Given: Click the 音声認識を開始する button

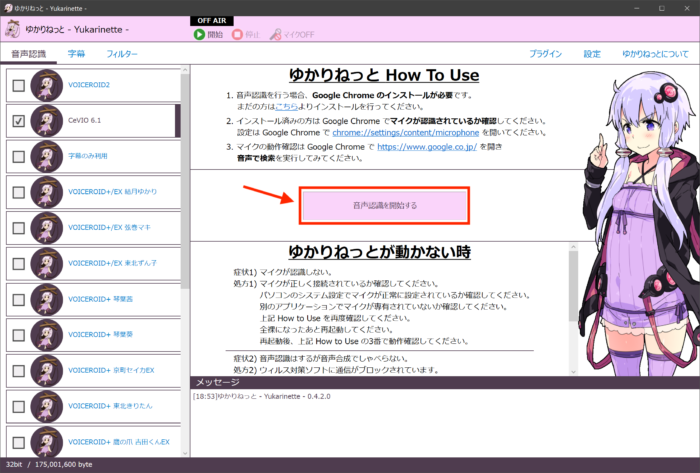Looking at the screenshot, I should coord(384,205).
